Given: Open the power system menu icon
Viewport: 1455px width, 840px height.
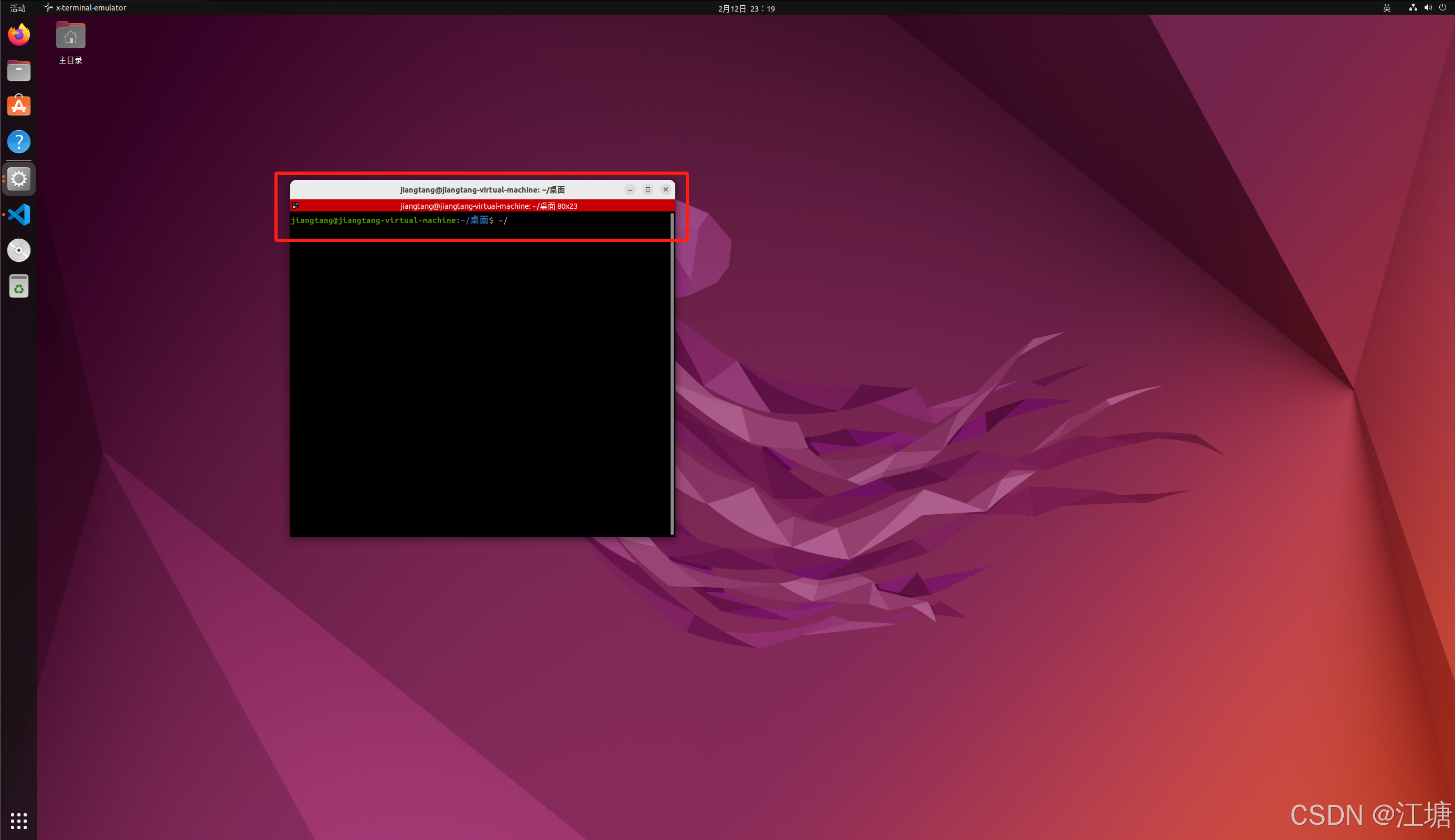Looking at the screenshot, I should [x=1442, y=7].
